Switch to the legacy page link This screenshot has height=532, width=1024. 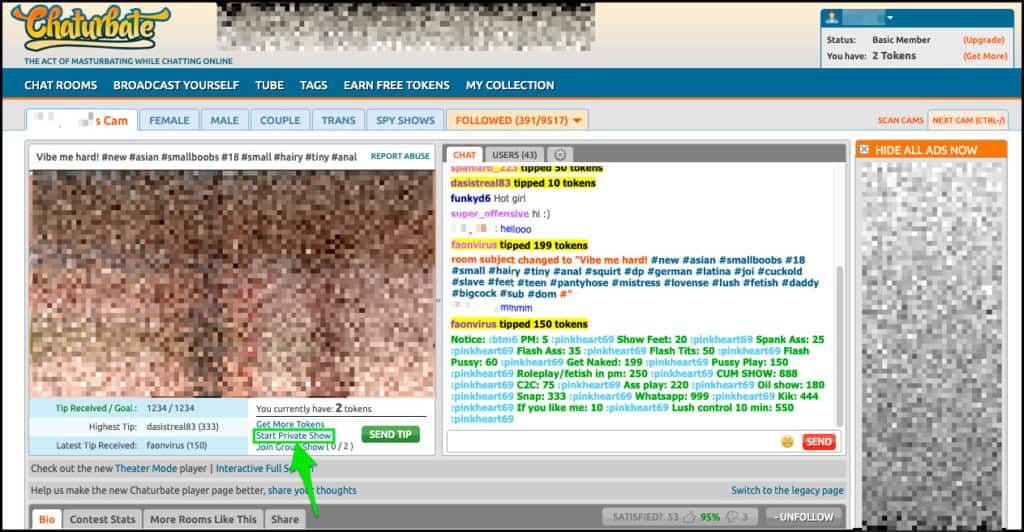coord(787,490)
